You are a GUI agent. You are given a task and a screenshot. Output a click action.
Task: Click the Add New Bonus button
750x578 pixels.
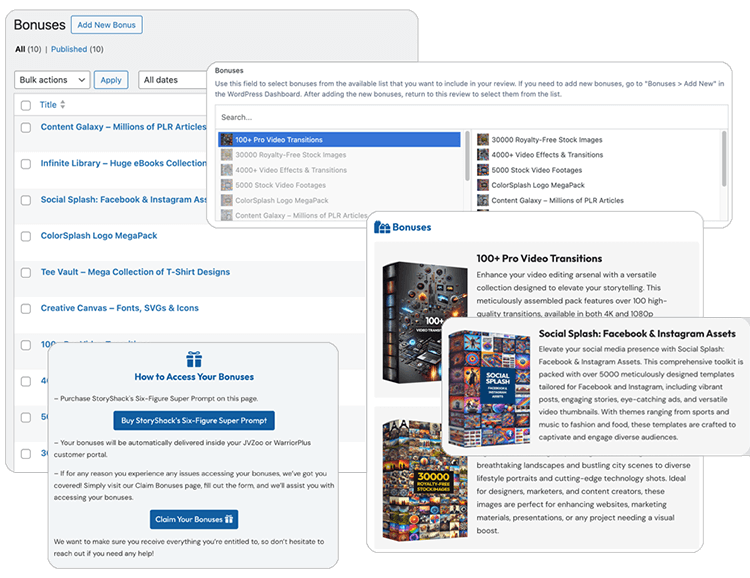pos(106,25)
